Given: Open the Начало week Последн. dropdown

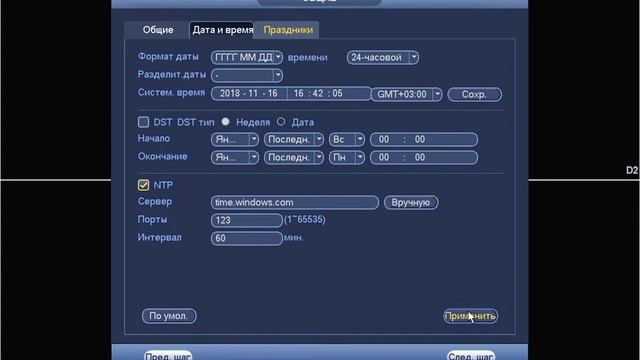Looking at the screenshot, I should (293, 140).
